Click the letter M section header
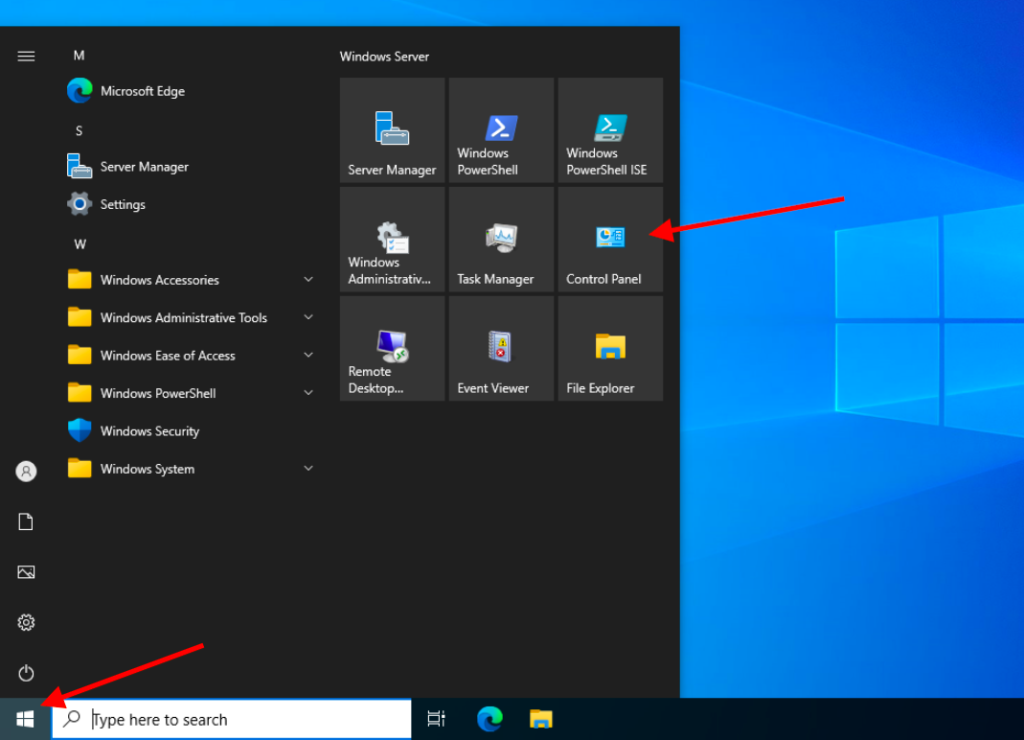This screenshot has width=1024, height=740. click(79, 56)
